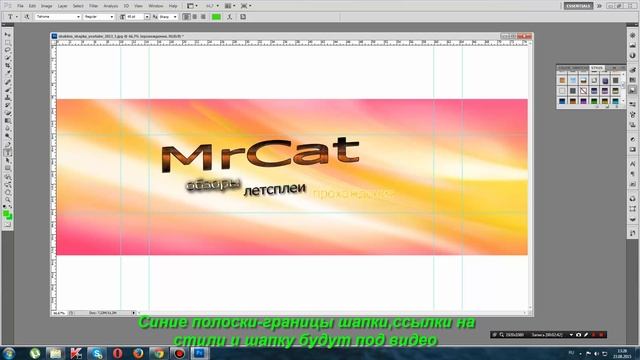The width and height of the screenshot is (640, 360).
Task: Switch to the Styles panel tab
Action: tap(596, 68)
